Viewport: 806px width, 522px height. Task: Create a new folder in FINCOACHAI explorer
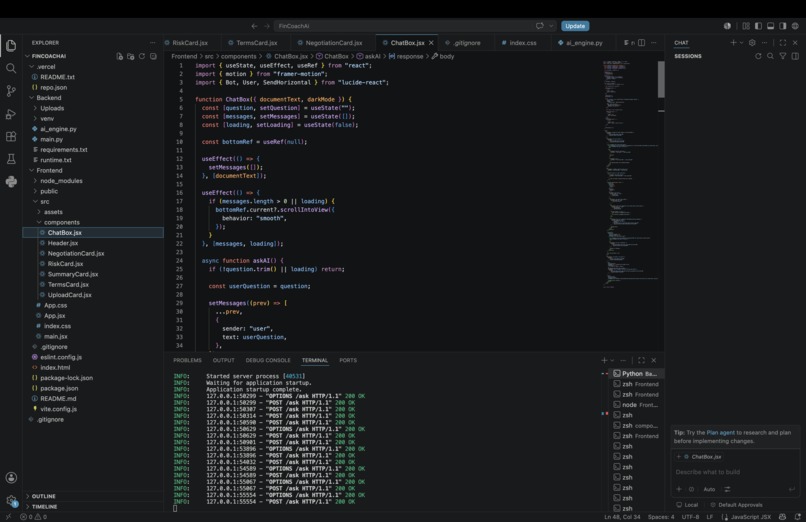(x=131, y=56)
